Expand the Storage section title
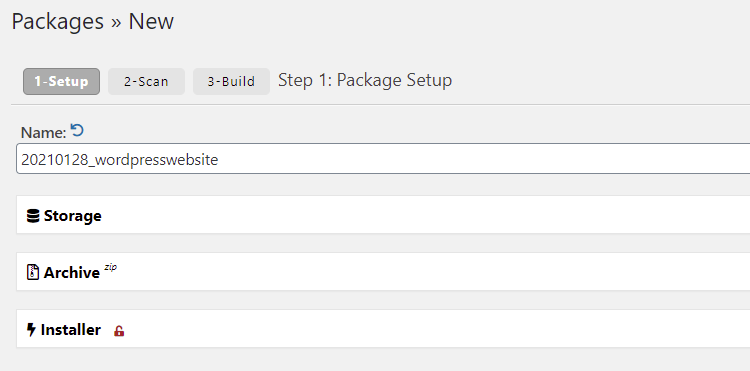The image size is (750, 371). point(73,216)
